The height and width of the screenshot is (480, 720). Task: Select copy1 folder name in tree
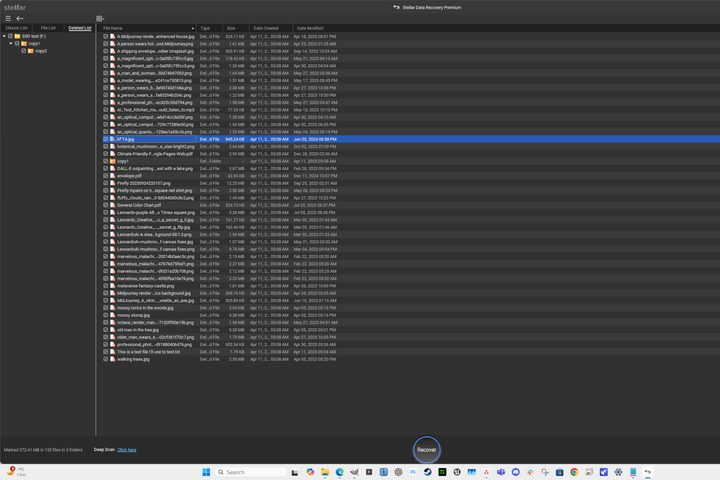(x=34, y=44)
